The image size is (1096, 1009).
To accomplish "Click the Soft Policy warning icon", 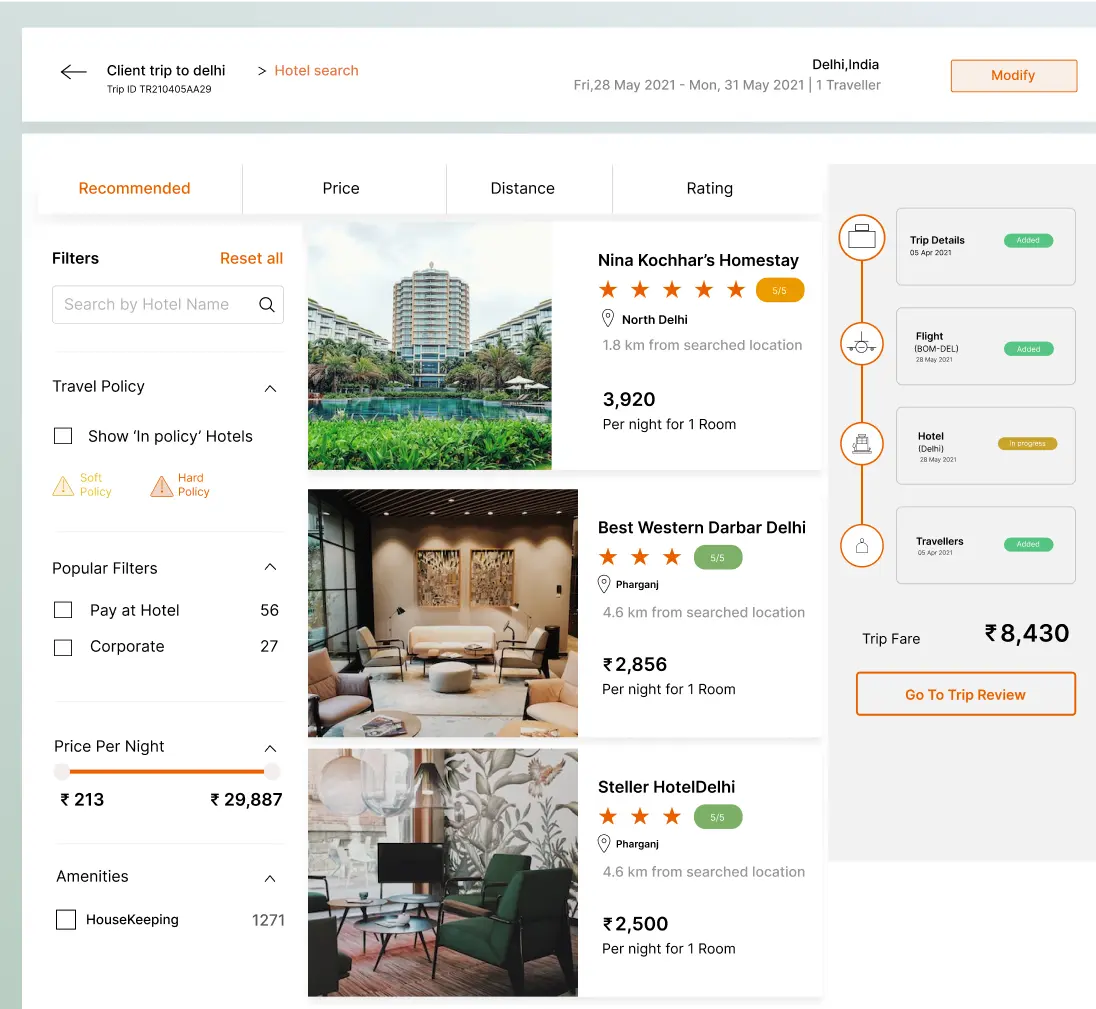I will click(63, 486).
